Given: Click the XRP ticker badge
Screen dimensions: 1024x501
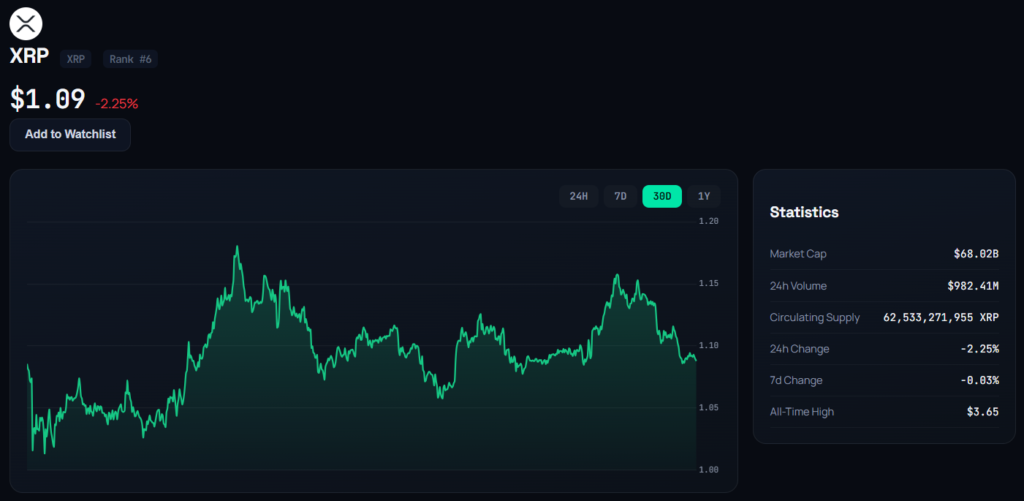Looking at the screenshot, I should tap(76, 59).
